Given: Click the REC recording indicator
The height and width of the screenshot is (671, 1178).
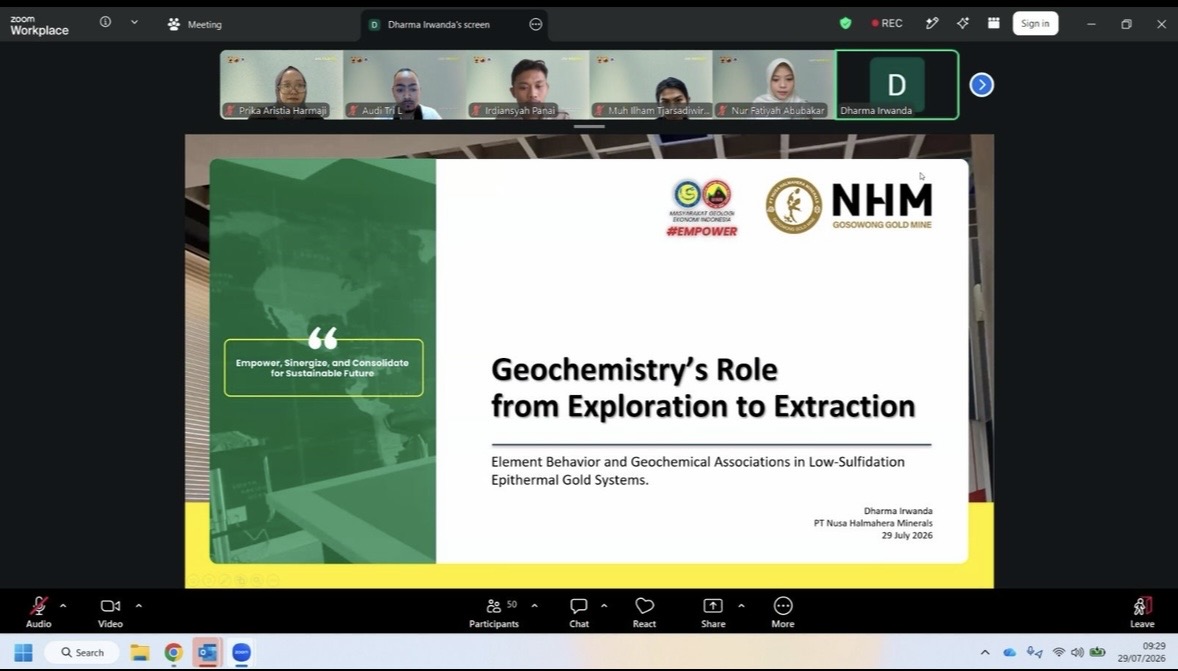Looking at the screenshot, I should 887,23.
